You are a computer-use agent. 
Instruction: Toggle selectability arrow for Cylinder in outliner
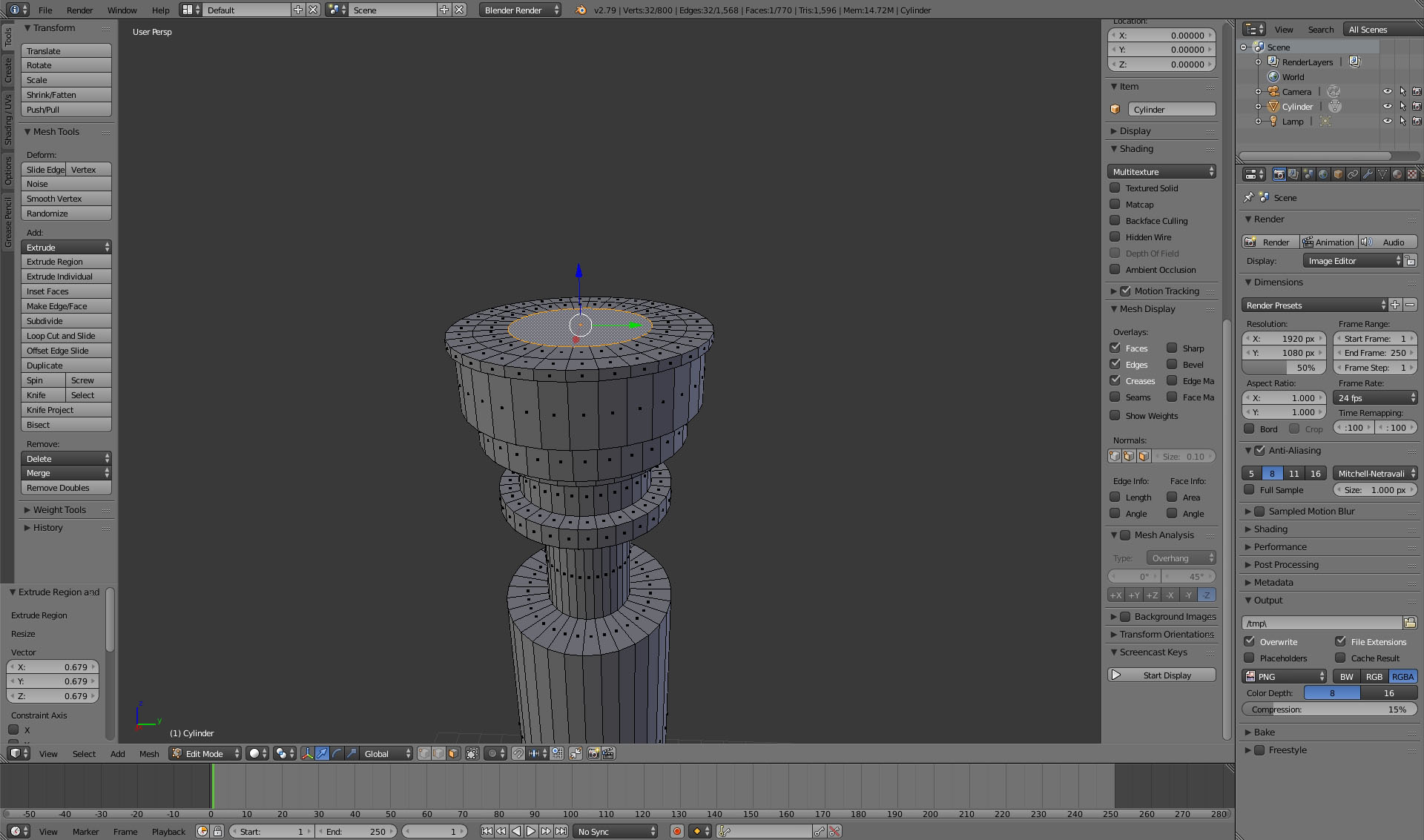[x=1402, y=106]
